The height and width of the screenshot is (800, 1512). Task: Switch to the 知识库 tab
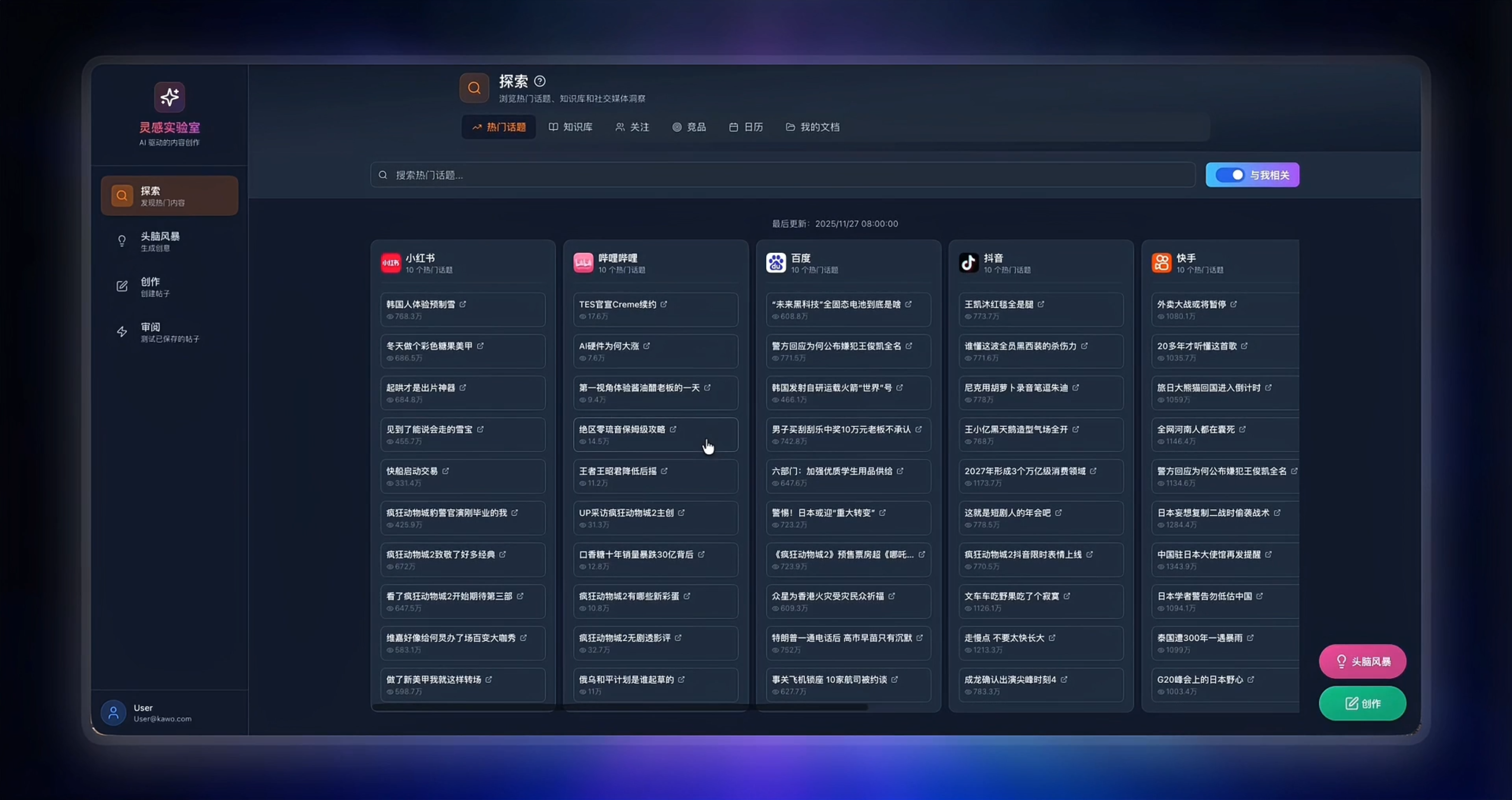570,127
